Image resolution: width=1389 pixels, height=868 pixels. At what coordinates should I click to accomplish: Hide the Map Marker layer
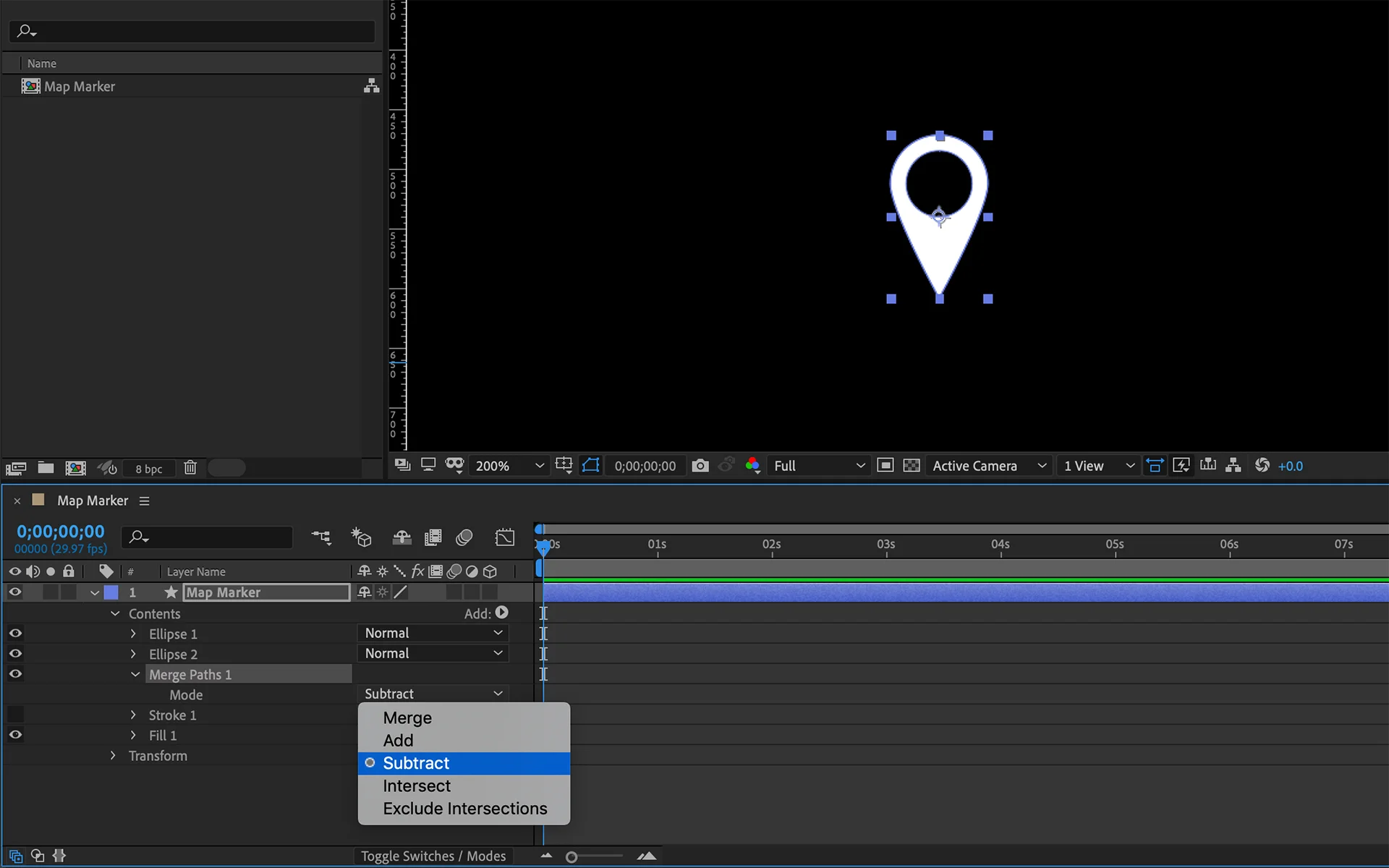(x=15, y=592)
